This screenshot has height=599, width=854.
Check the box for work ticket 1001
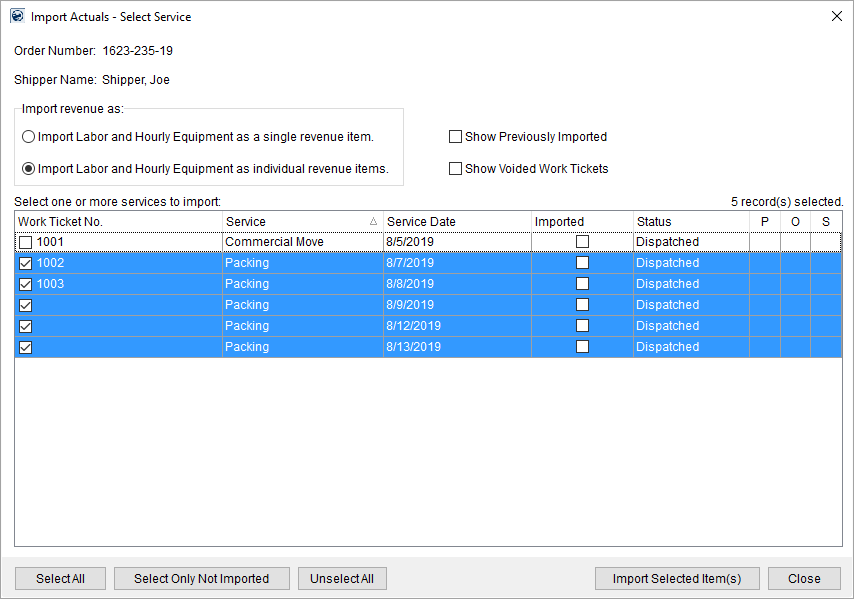click(25, 243)
